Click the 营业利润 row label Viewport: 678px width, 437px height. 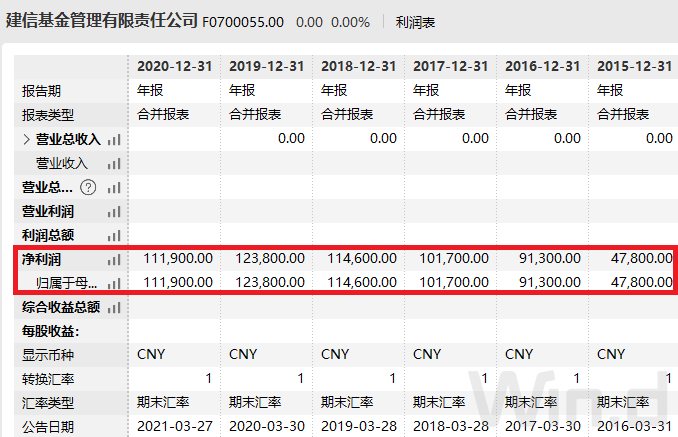(x=48, y=211)
